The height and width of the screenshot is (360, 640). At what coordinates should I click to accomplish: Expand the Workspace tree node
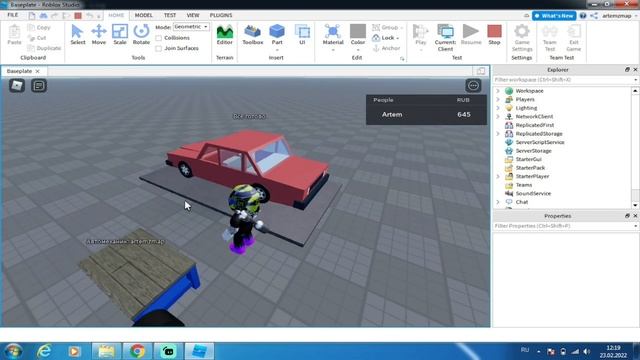tap(498, 91)
